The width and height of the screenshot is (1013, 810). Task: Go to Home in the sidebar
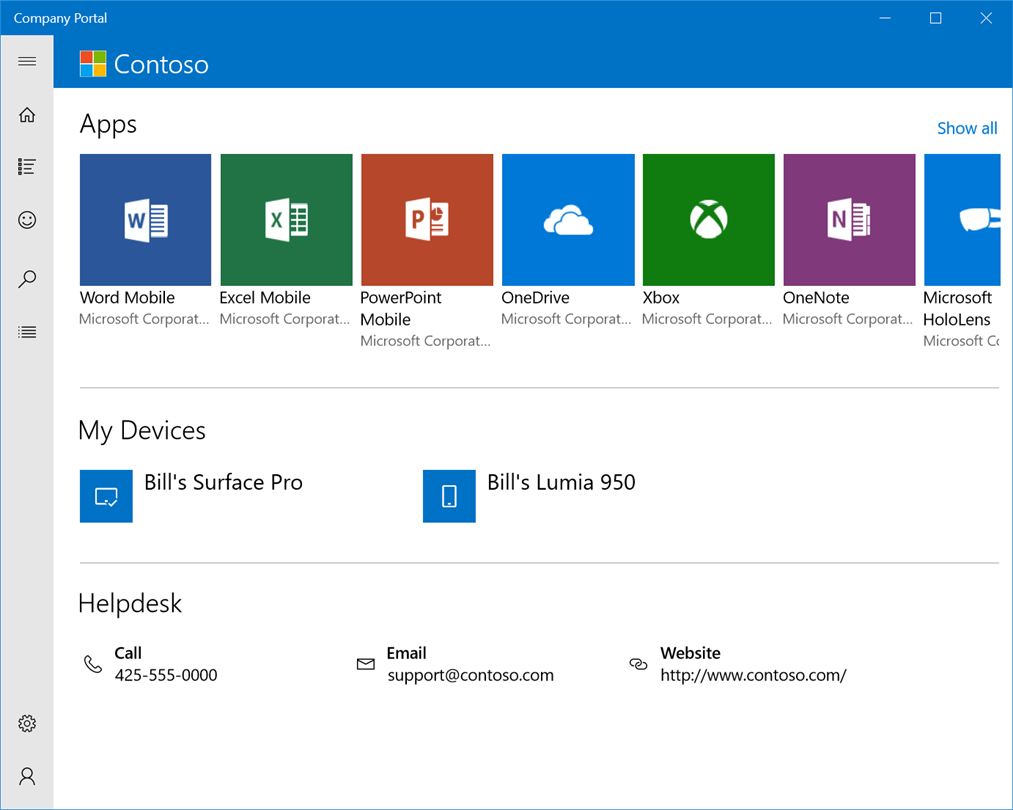27,115
